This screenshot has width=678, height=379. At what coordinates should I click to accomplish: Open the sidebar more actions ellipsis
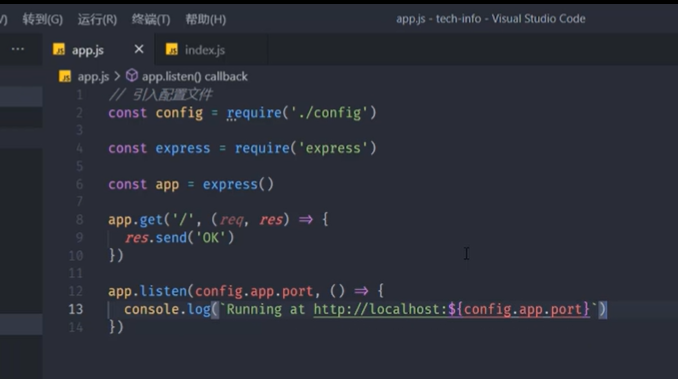click(18, 49)
